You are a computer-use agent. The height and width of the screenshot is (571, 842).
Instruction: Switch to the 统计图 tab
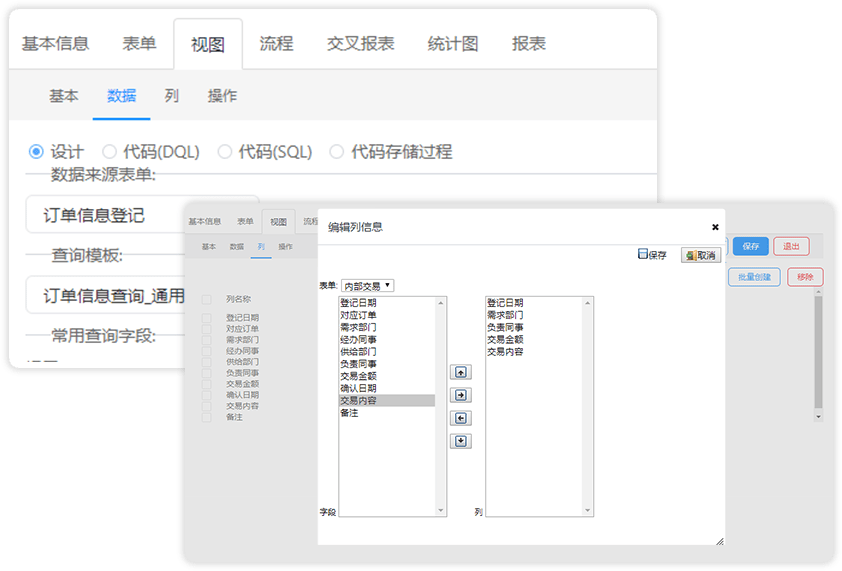(453, 44)
